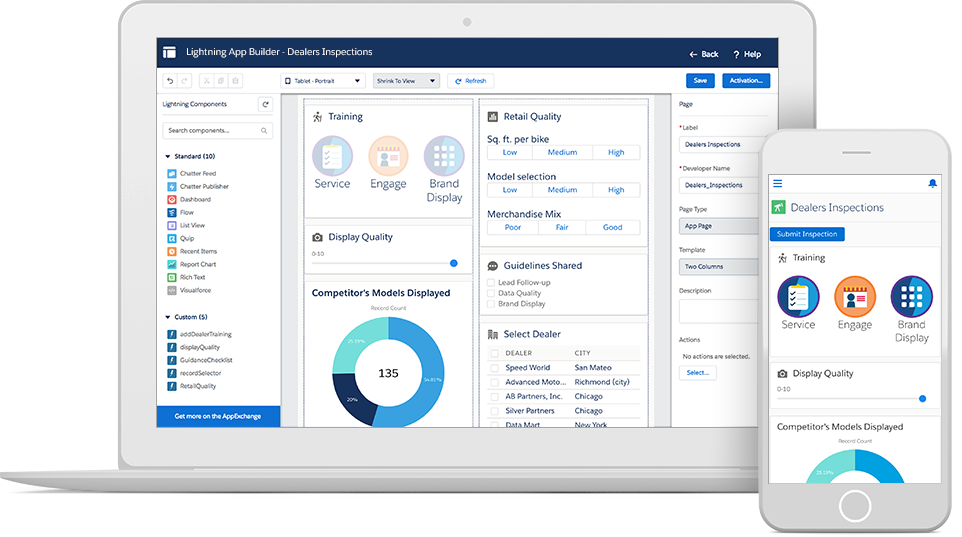This screenshot has width=962, height=537.
Task: Open the Tablet - Portrait device dropdown
Action: [323, 81]
